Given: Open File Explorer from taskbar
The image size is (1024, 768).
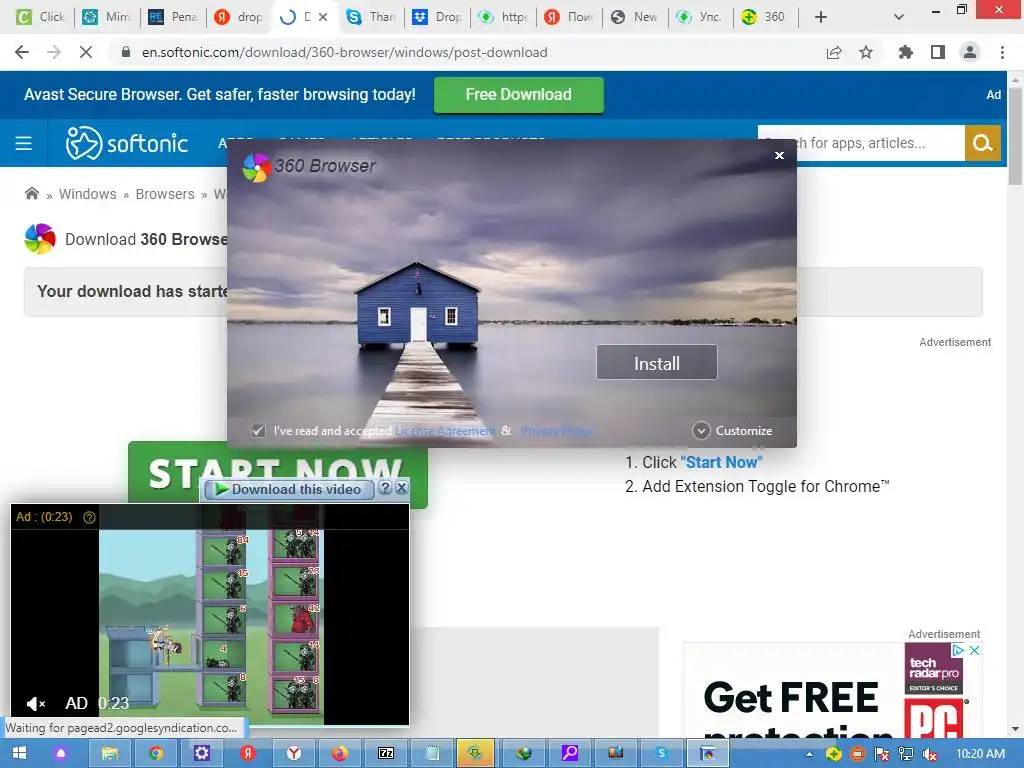Looking at the screenshot, I should point(110,754).
